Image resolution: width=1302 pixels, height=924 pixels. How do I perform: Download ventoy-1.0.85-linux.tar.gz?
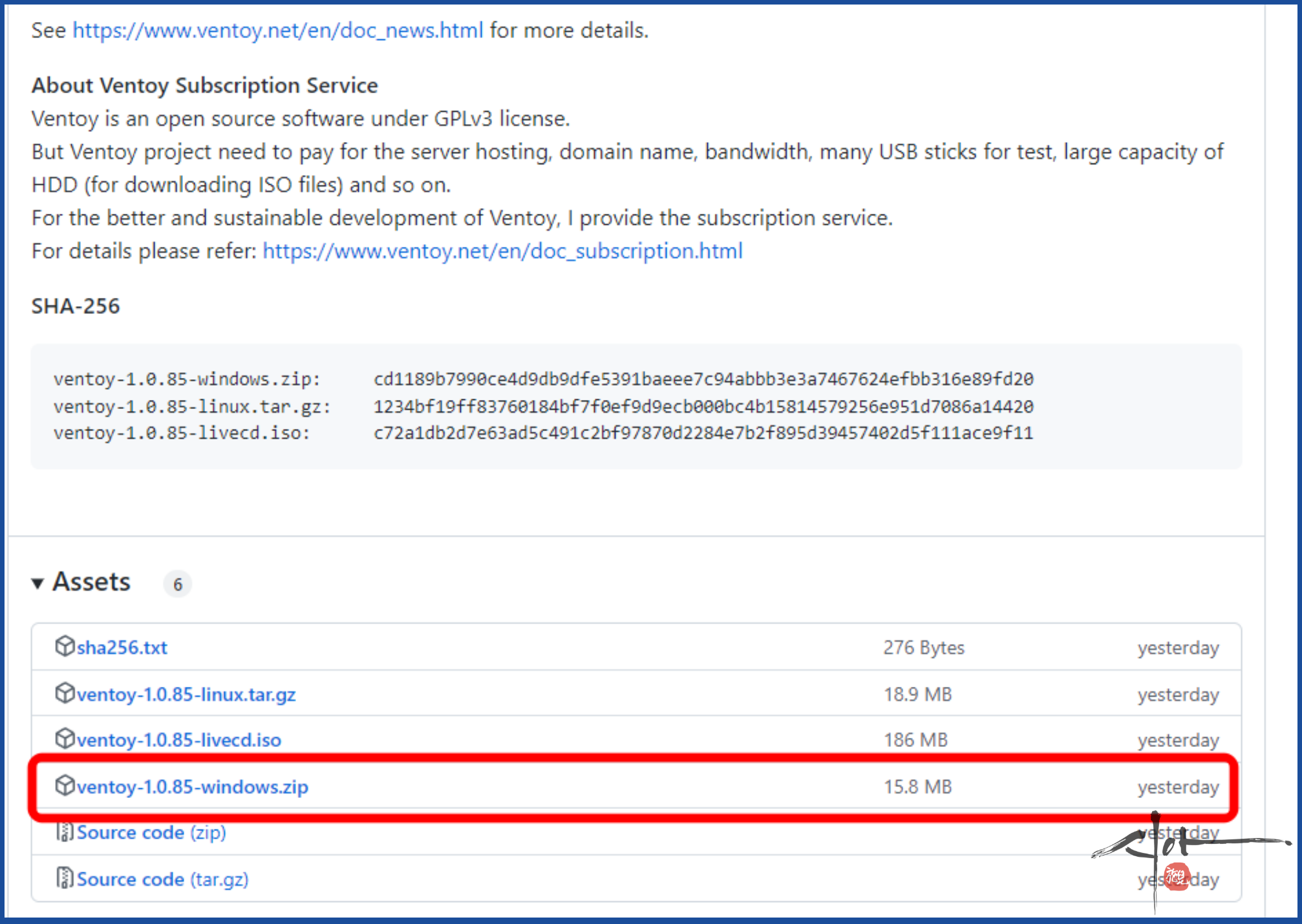(186, 695)
